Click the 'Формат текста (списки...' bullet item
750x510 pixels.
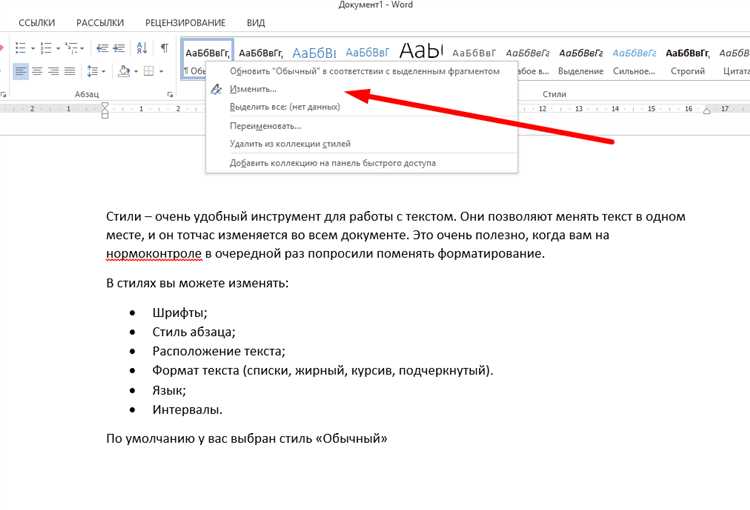(x=322, y=371)
